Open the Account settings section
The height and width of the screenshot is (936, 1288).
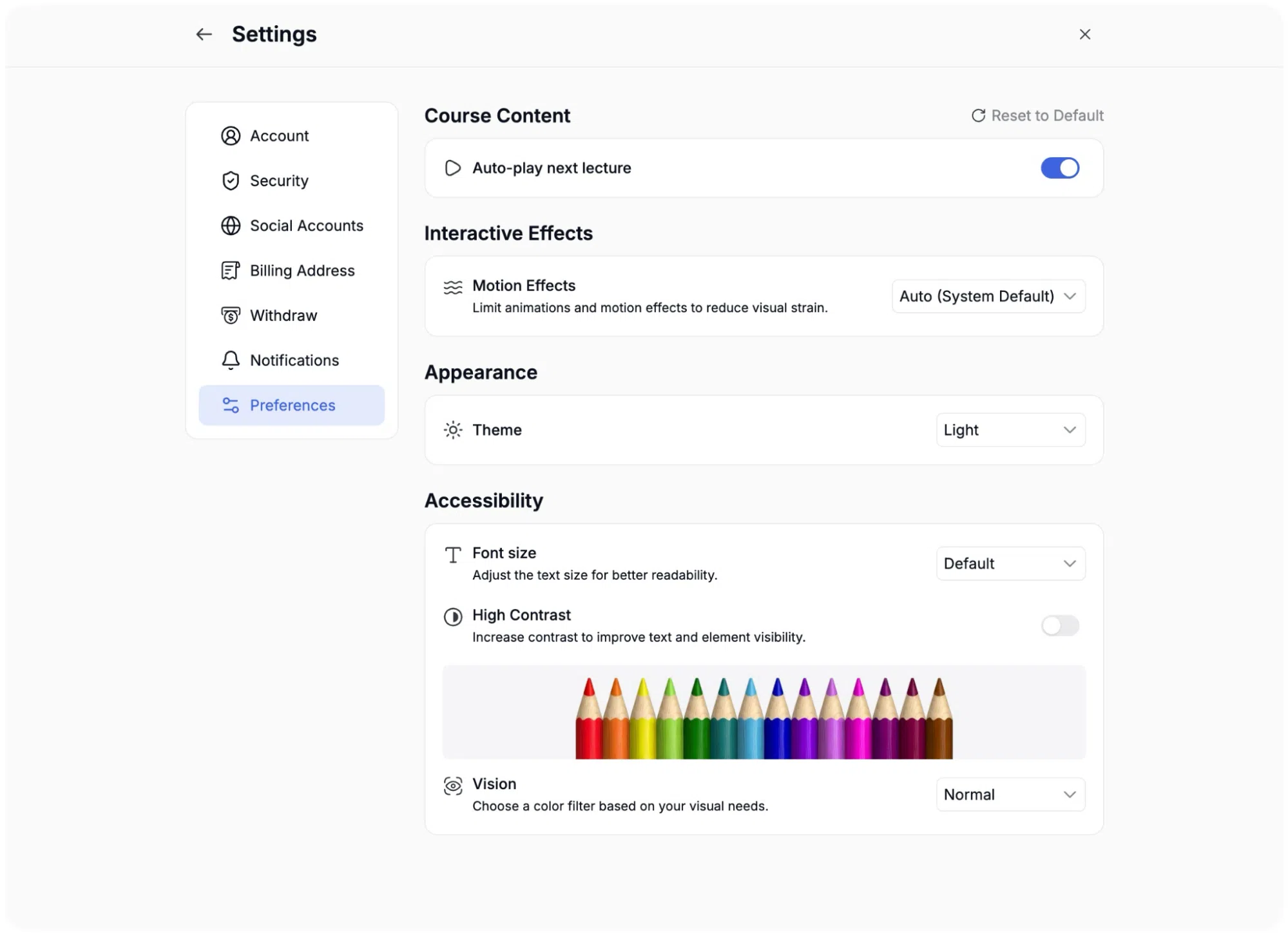click(291, 136)
